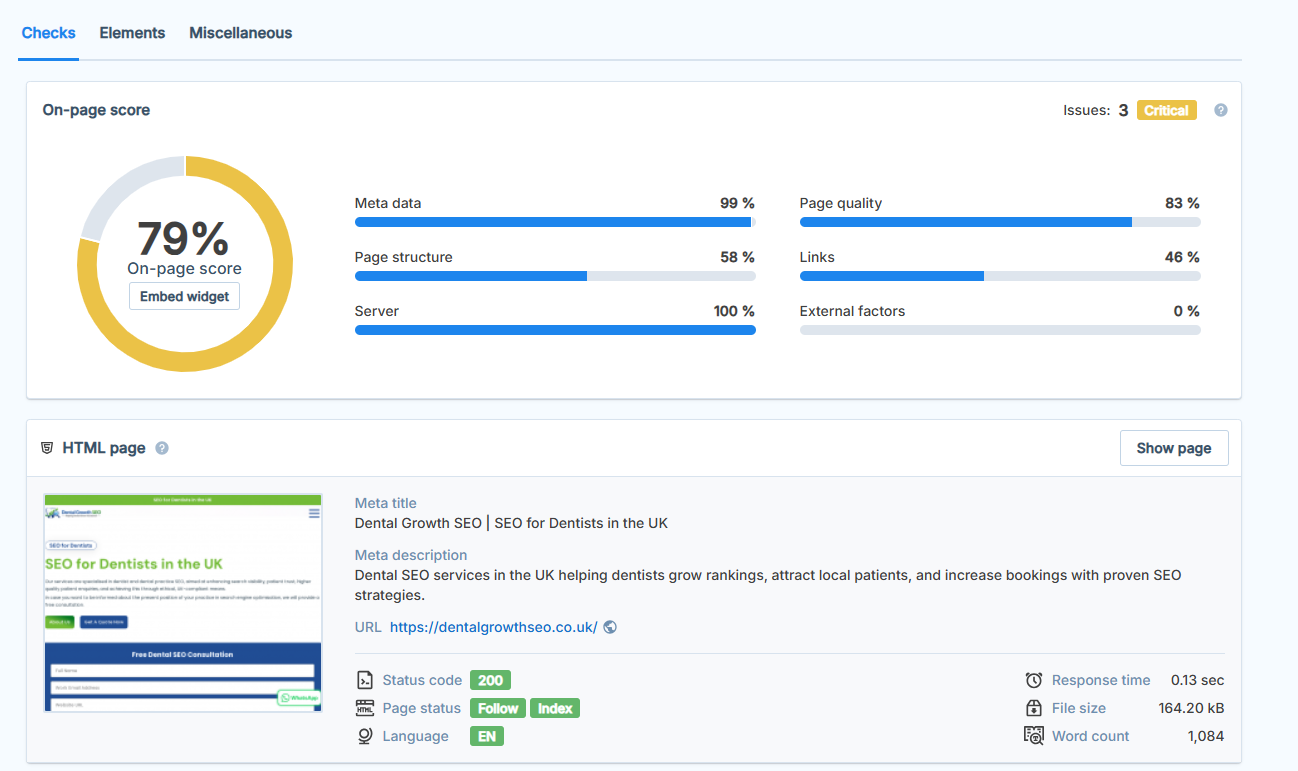Screen dimensions: 1298x771
Task: Click the Page structure progress bar
Action: (555, 276)
